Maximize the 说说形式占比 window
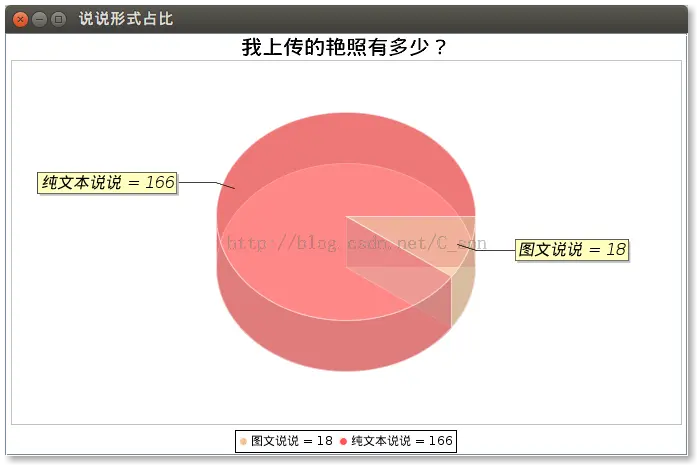 click(x=58, y=19)
